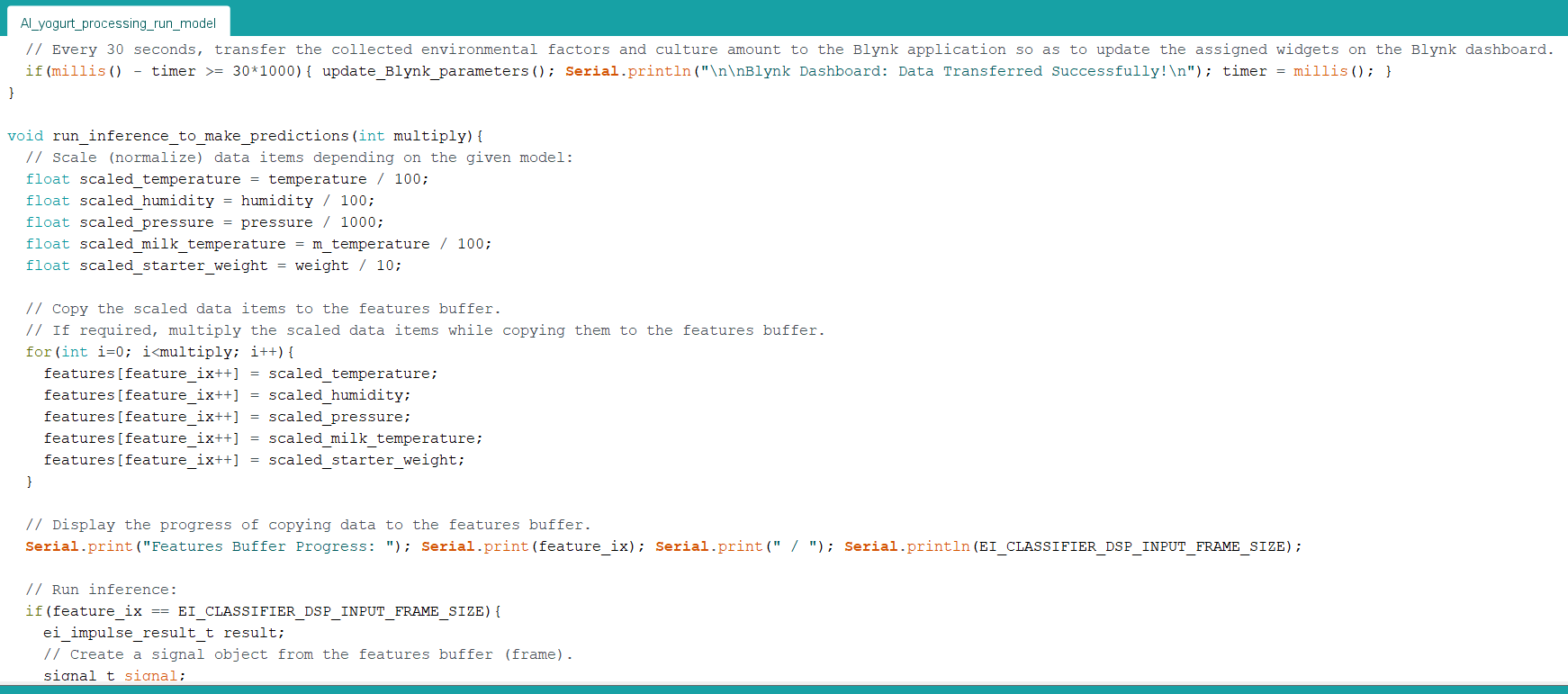Screen dimensions: 1568x694
Task: Place cursor on the m_temperature variable
Action: 371,244
